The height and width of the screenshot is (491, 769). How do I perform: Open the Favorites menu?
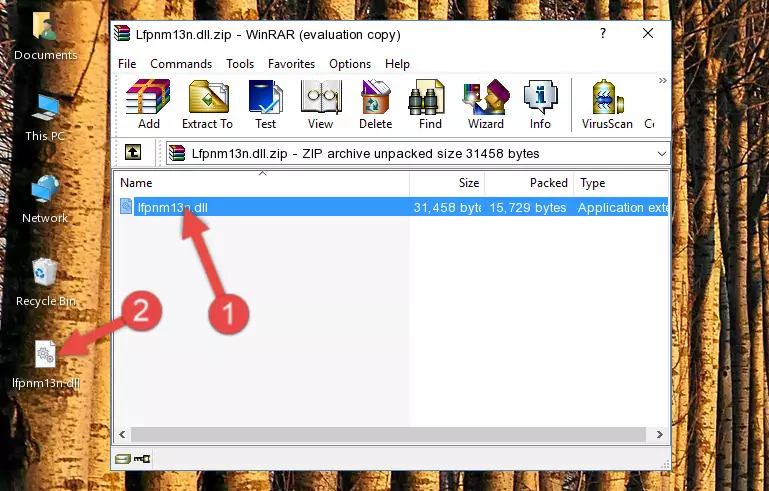click(x=291, y=64)
